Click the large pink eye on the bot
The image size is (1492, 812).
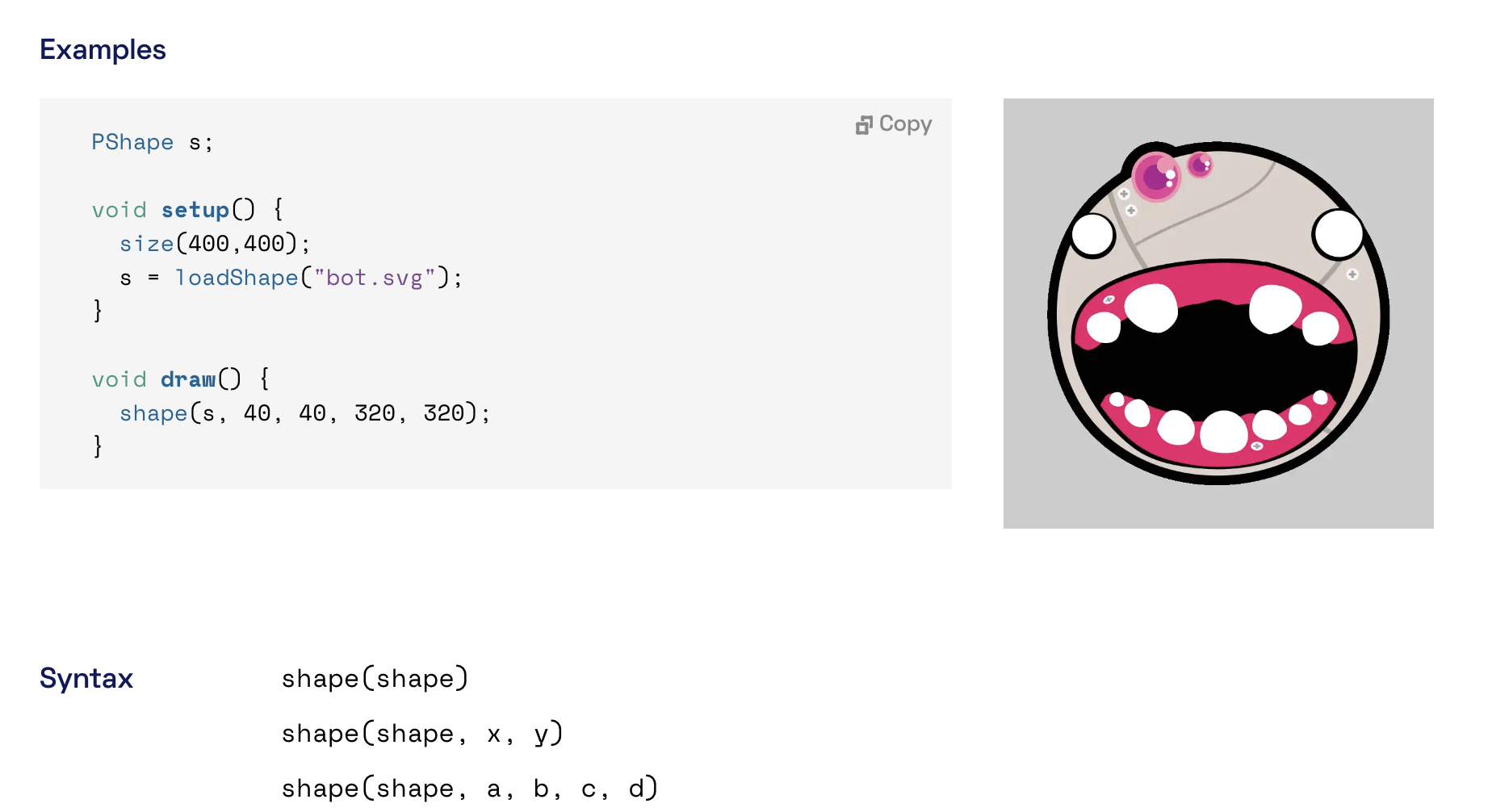tap(1156, 177)
